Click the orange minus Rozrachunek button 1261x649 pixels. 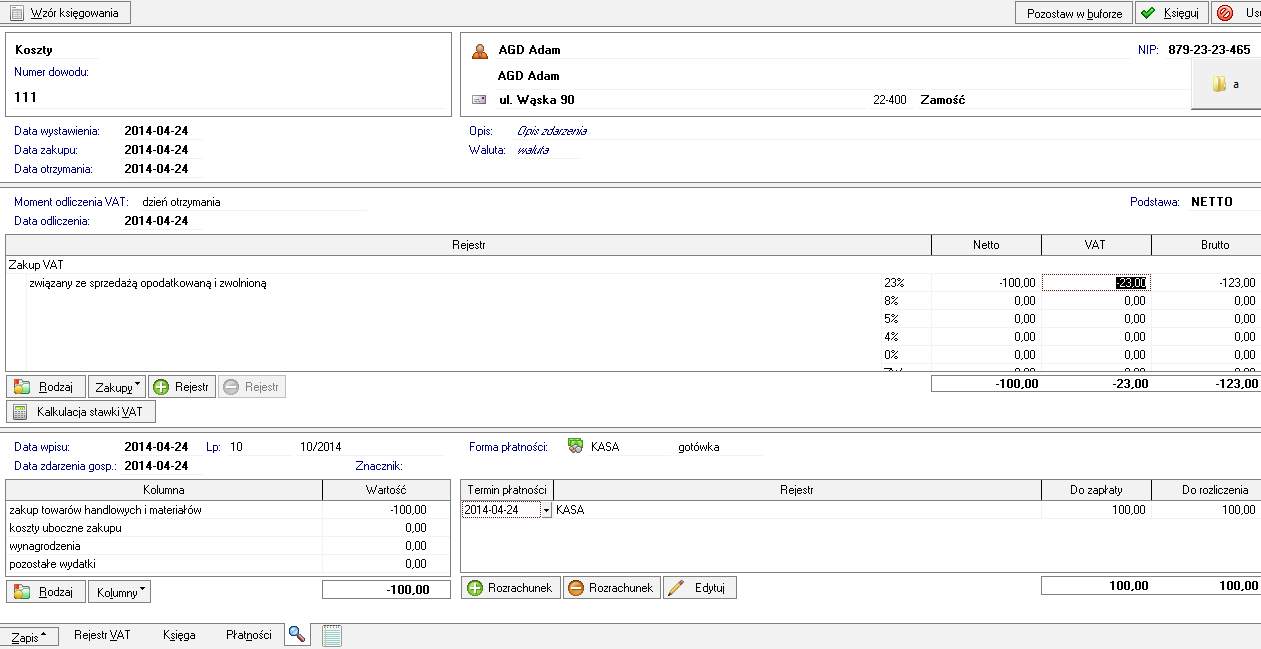[610, 588]
